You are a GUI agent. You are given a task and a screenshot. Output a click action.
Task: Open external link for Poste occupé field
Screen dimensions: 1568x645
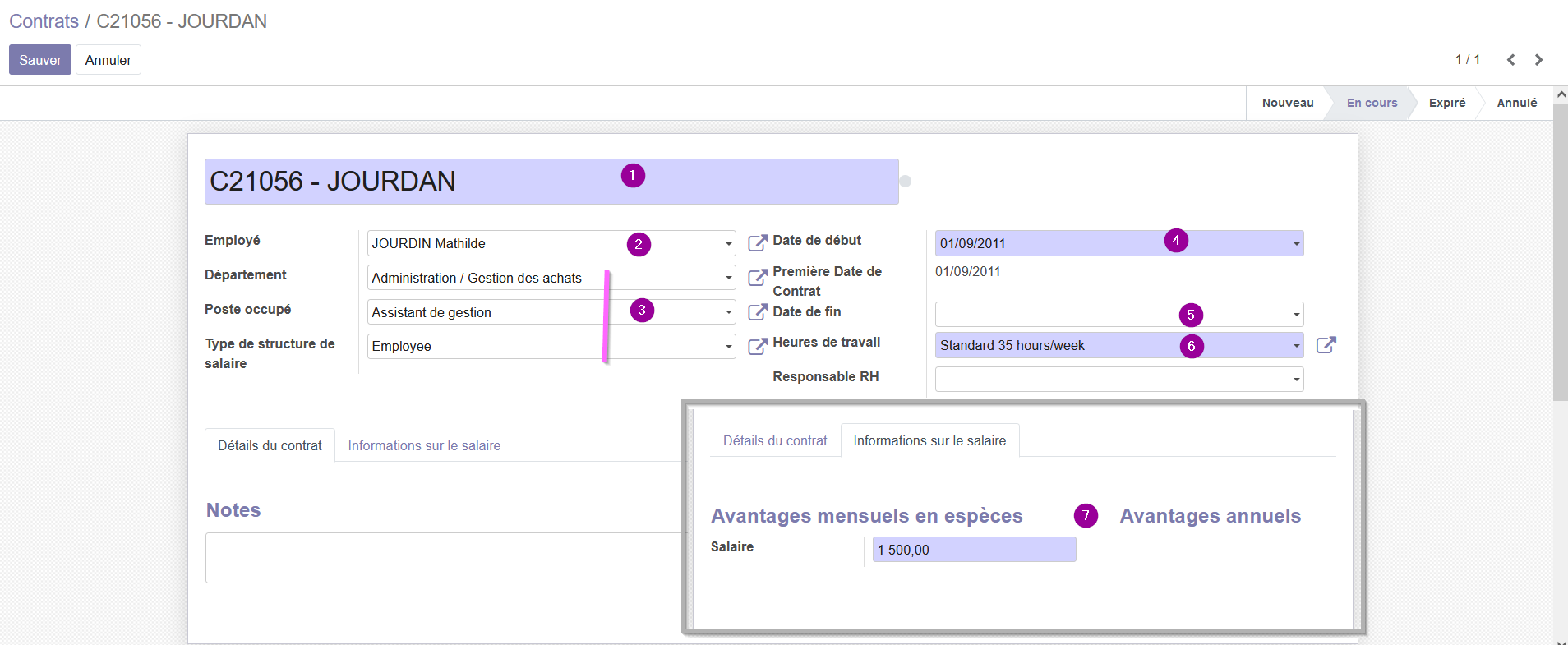(757, 312)
